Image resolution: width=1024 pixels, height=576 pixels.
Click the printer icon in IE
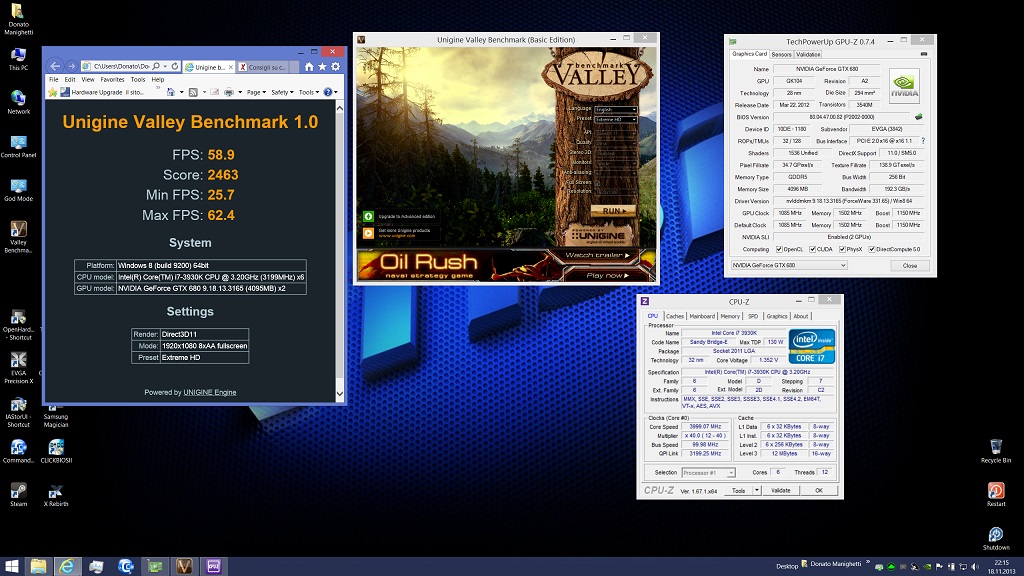[229, 92]
